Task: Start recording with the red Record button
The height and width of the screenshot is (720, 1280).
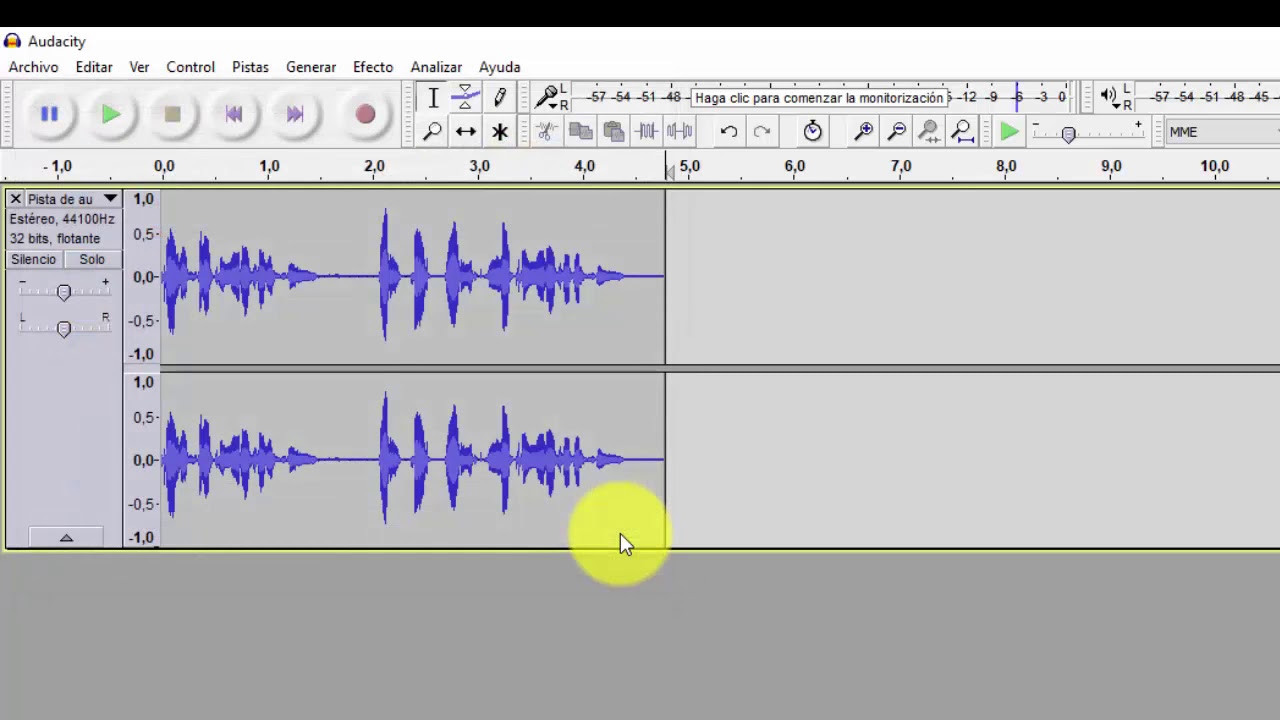Action: tap(365, 114)
